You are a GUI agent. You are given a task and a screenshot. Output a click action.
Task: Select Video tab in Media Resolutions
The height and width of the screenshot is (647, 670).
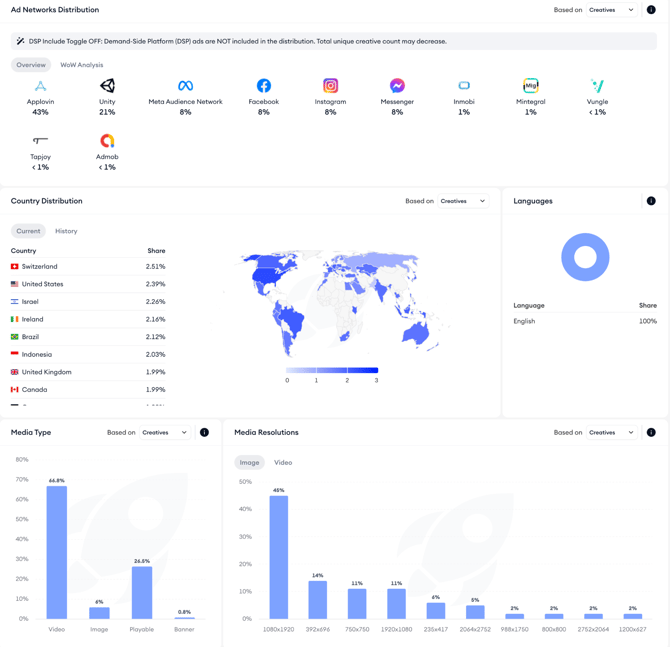[283, 462]
